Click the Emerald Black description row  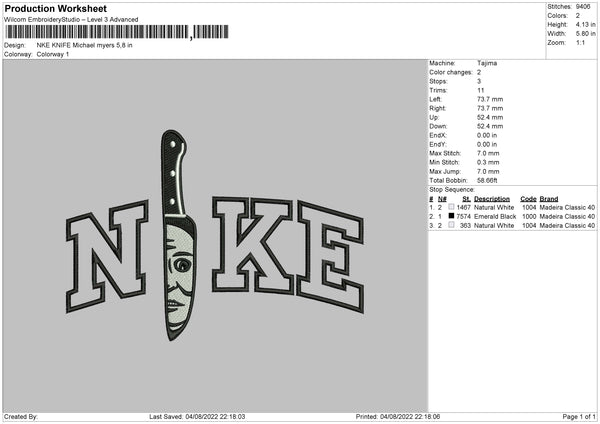tap(512, 216)
